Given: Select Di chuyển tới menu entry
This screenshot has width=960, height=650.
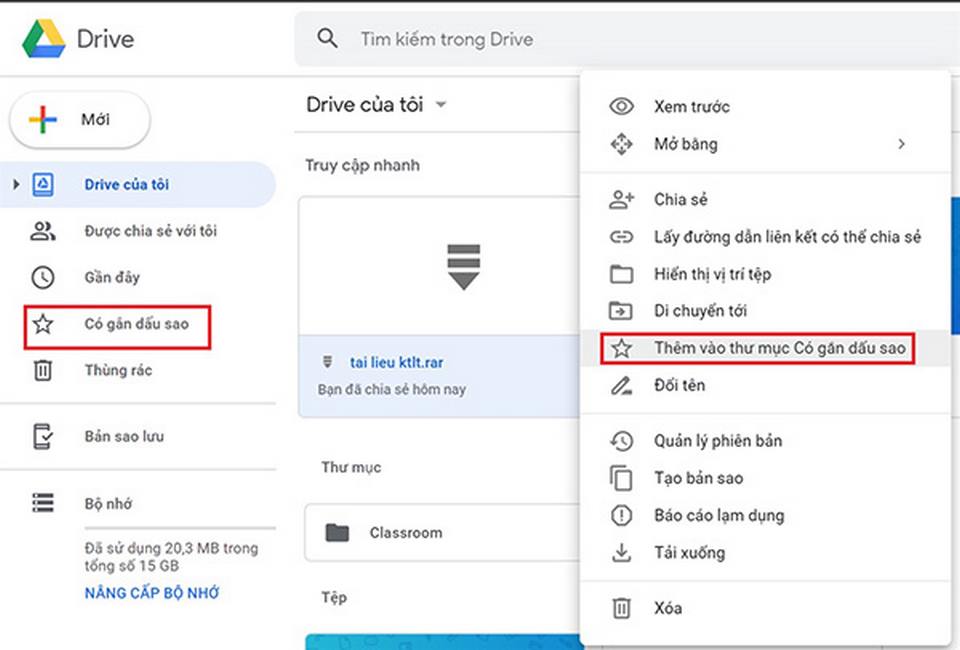Looking at the screenshot, I should pos(700,311).
